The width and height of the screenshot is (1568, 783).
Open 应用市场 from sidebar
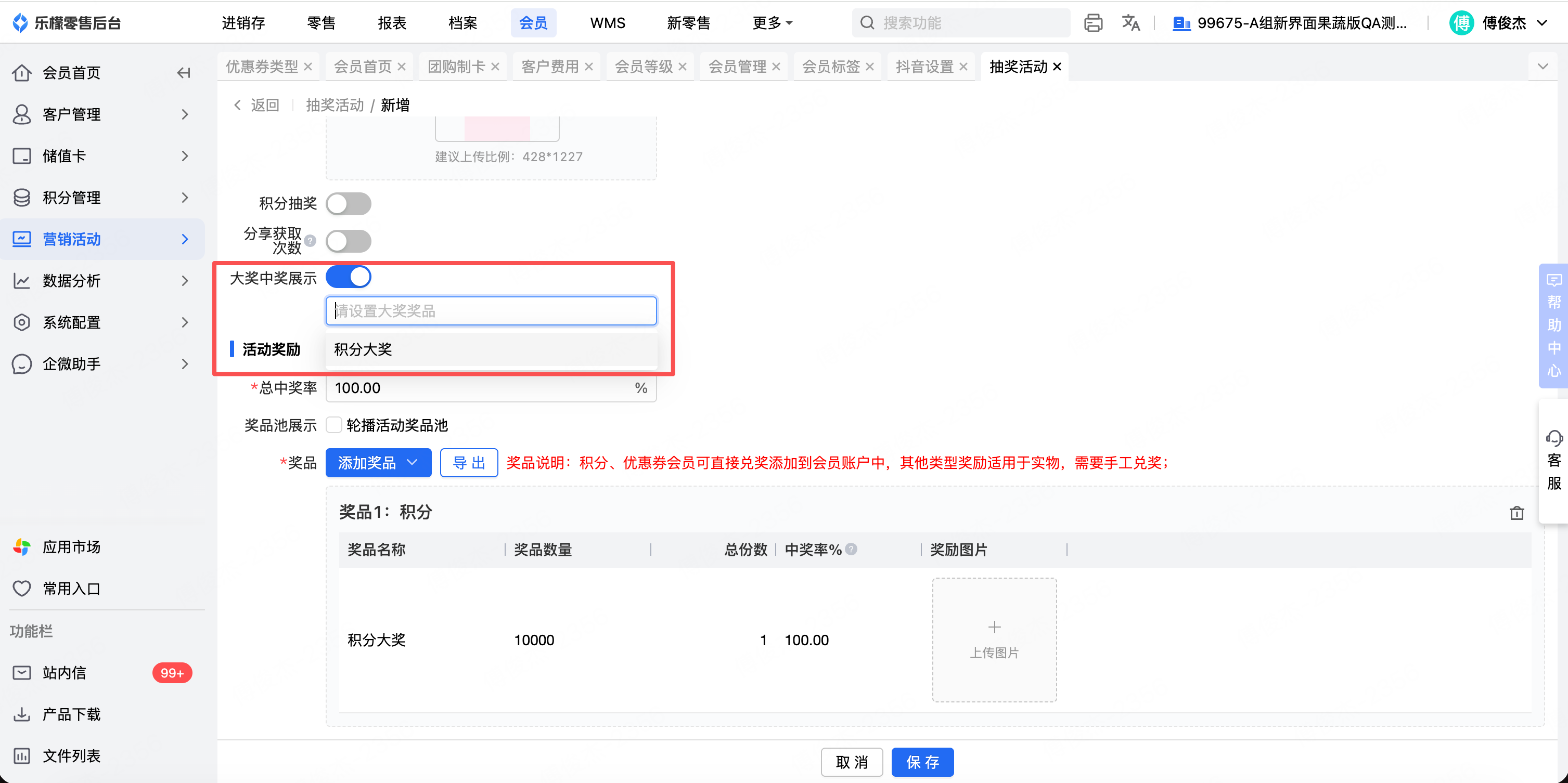click(71, 547)
